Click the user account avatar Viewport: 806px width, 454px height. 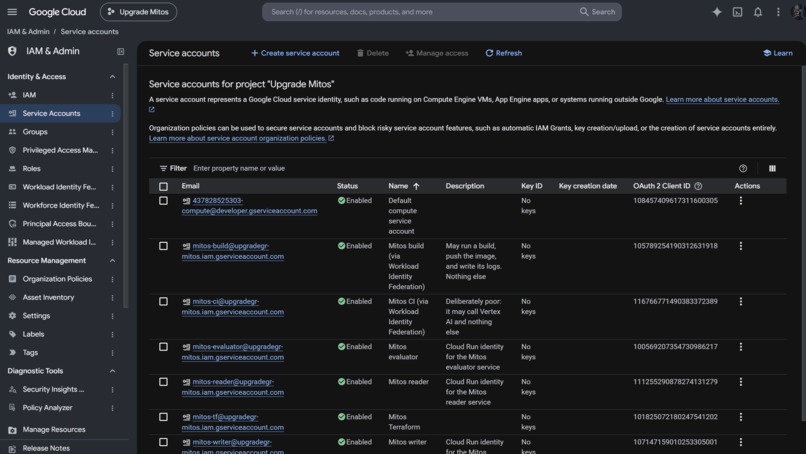[798, 12]
